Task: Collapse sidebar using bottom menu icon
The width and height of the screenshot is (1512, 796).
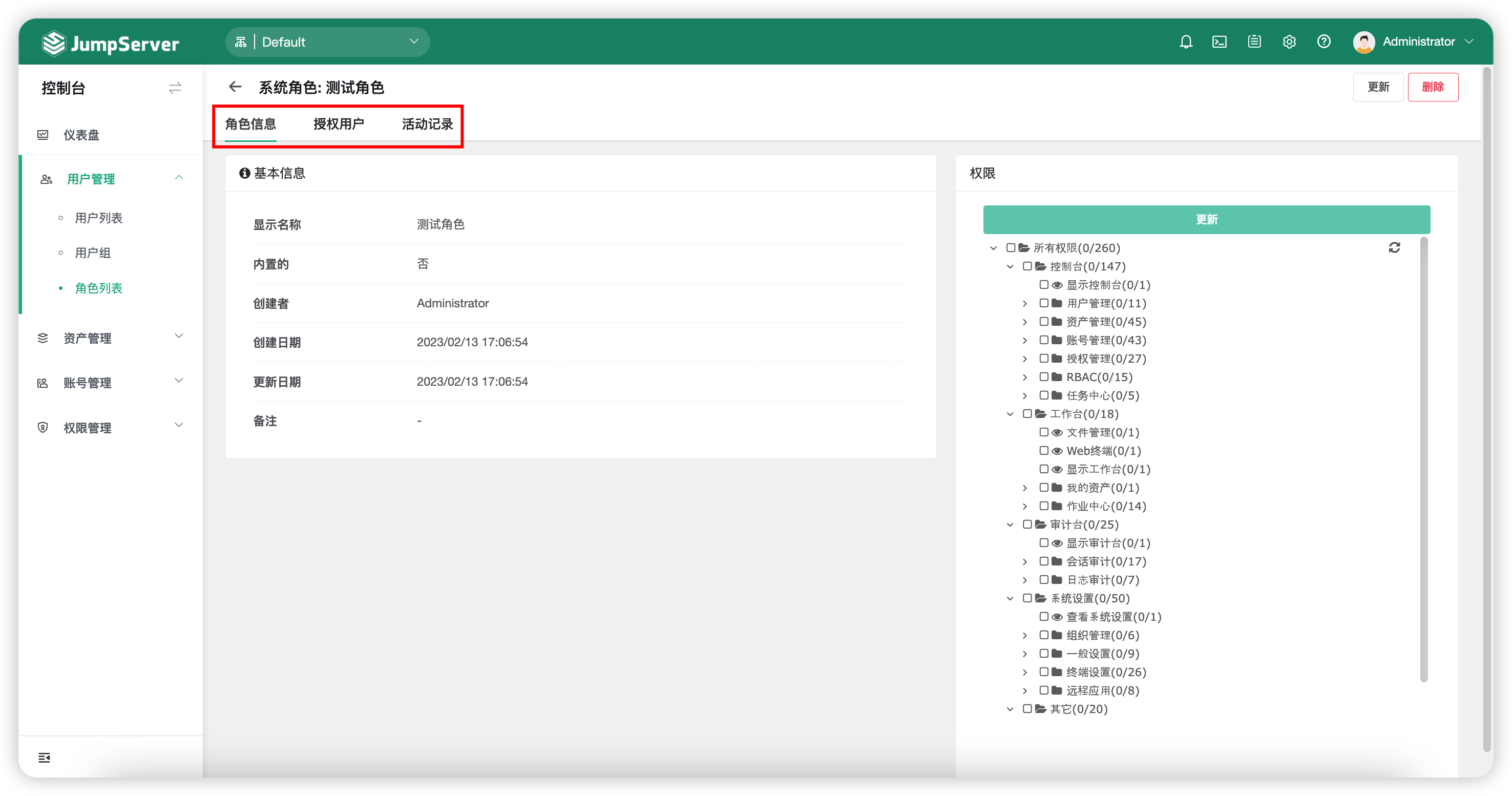Action: coord(44,757)
